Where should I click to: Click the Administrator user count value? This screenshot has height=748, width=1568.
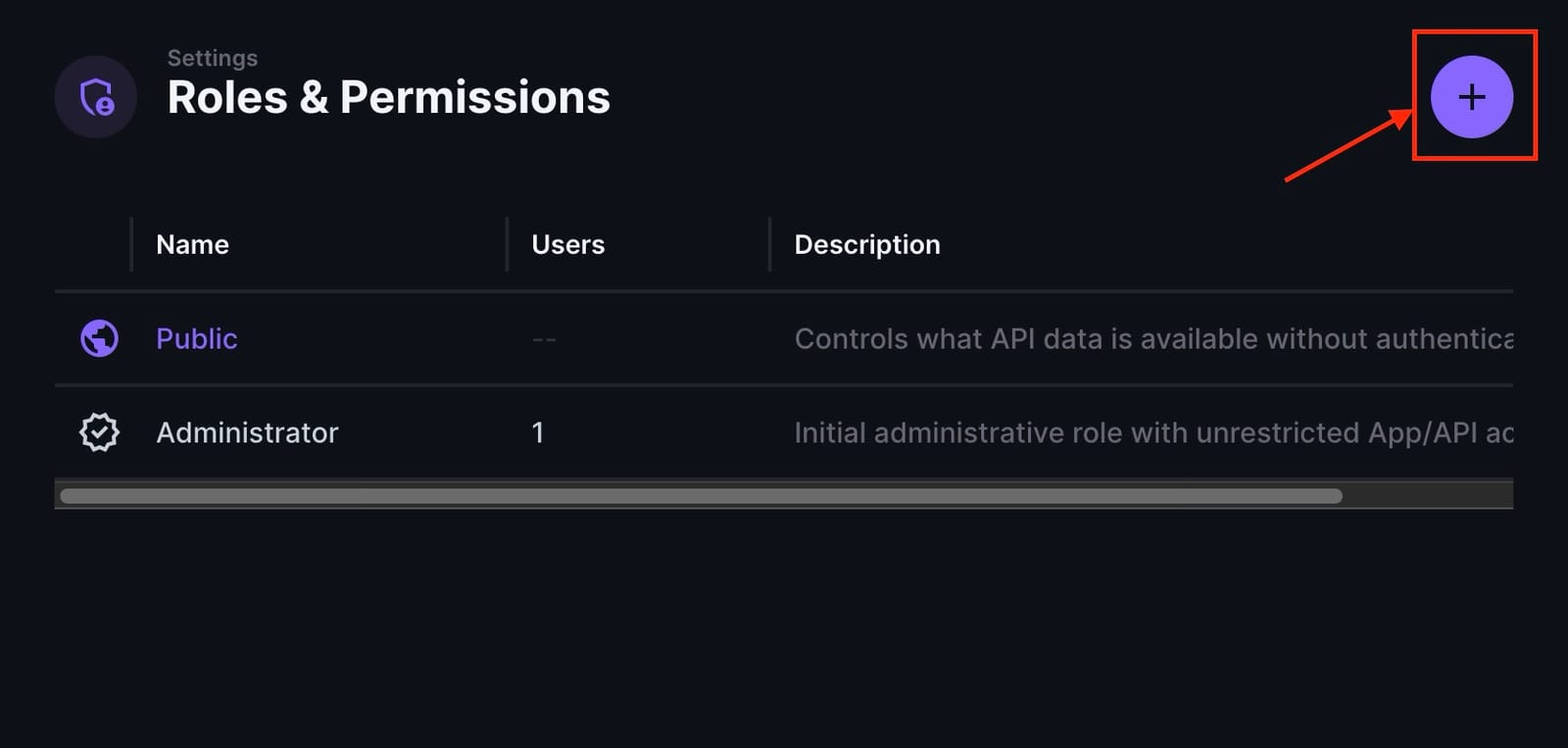point(538,432)
